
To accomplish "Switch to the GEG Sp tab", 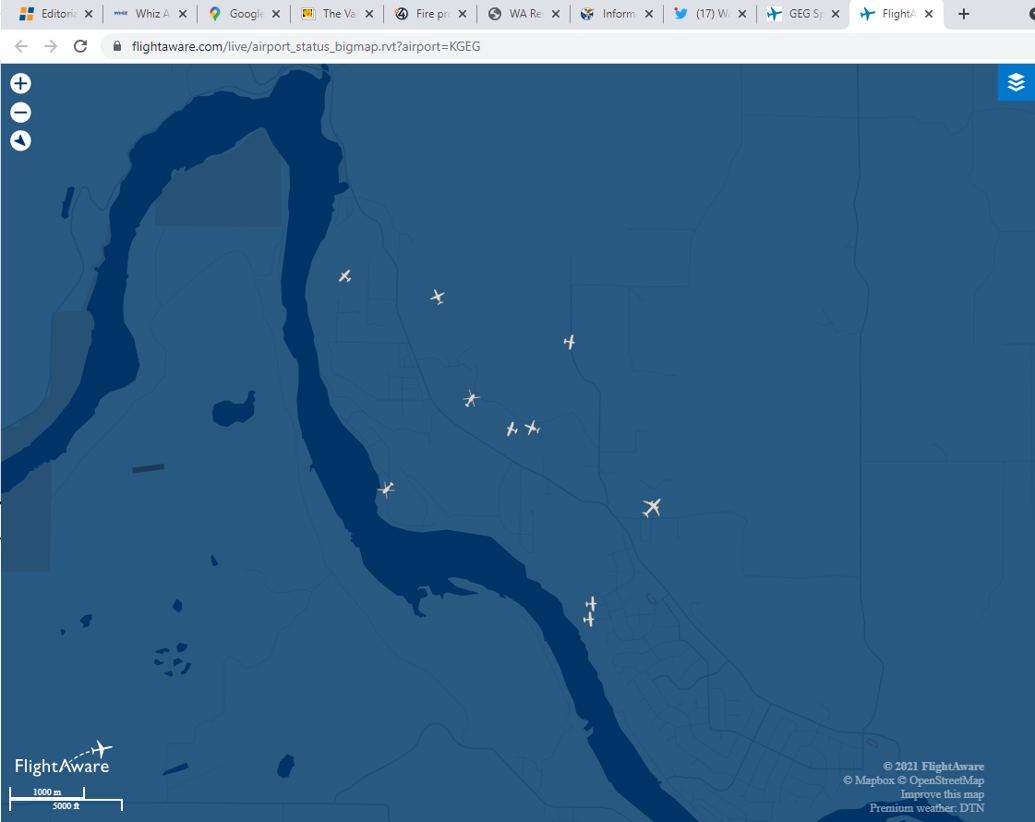I will pos(797,14).
